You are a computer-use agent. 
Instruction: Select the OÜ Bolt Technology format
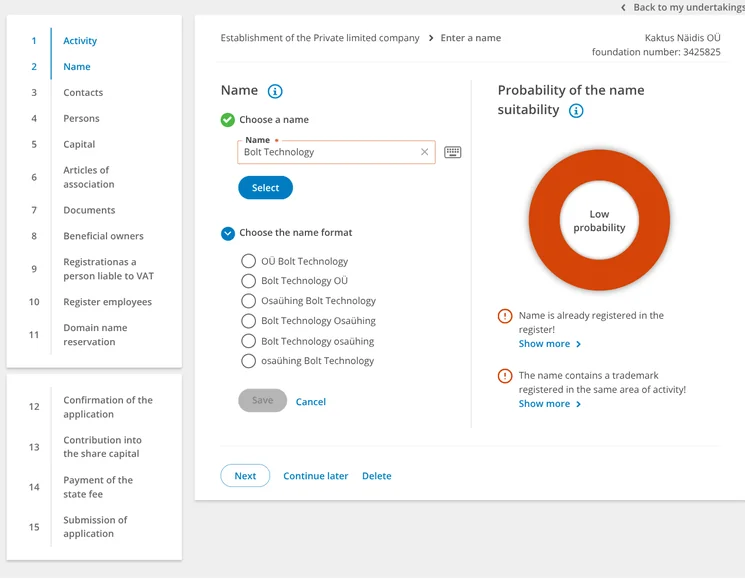248,261
